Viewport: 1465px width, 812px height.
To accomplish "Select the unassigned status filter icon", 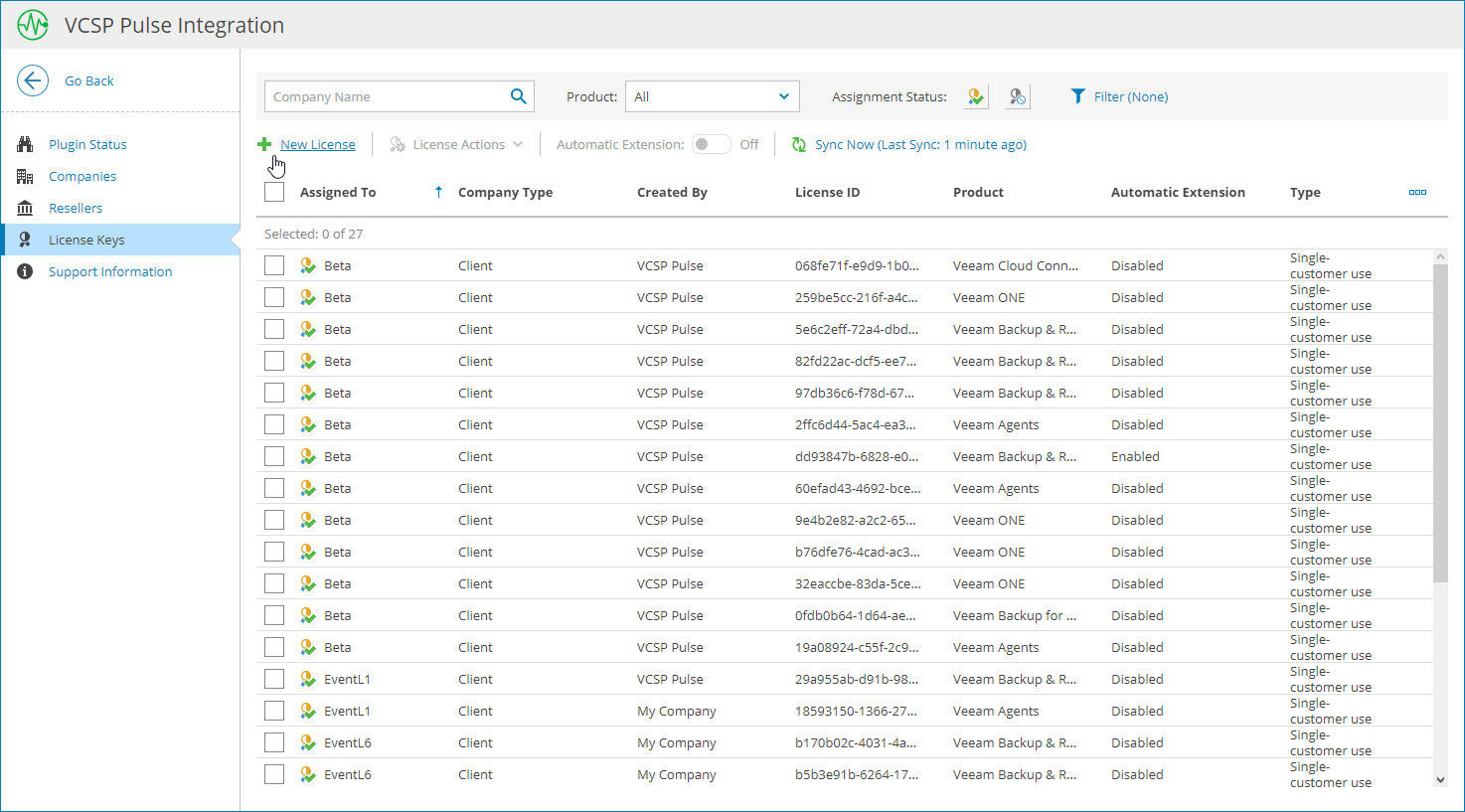I will [1017, 96].
